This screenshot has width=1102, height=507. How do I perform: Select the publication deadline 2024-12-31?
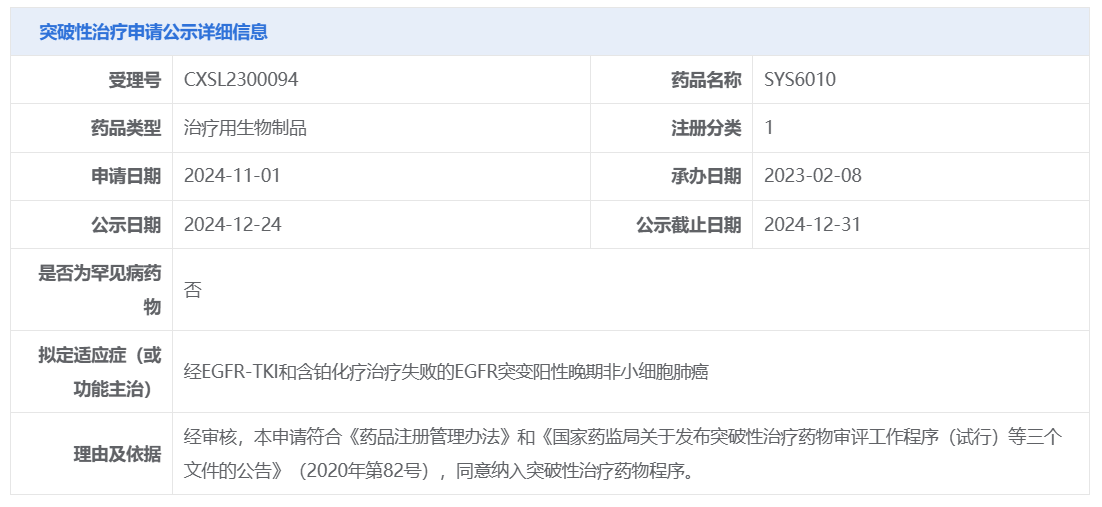[x=812, y=224]
